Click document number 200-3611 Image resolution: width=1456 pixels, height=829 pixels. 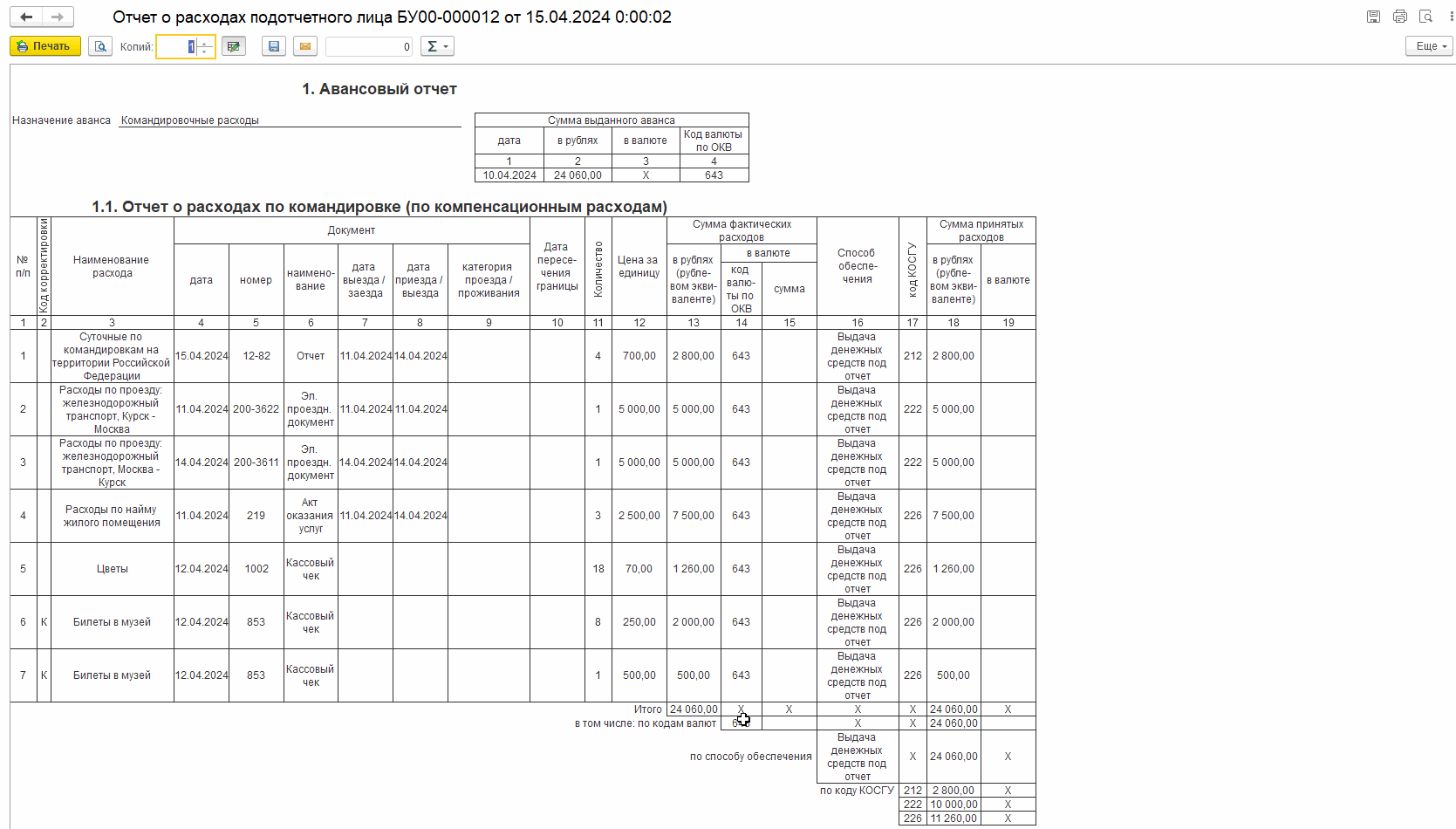click(256, 462)
